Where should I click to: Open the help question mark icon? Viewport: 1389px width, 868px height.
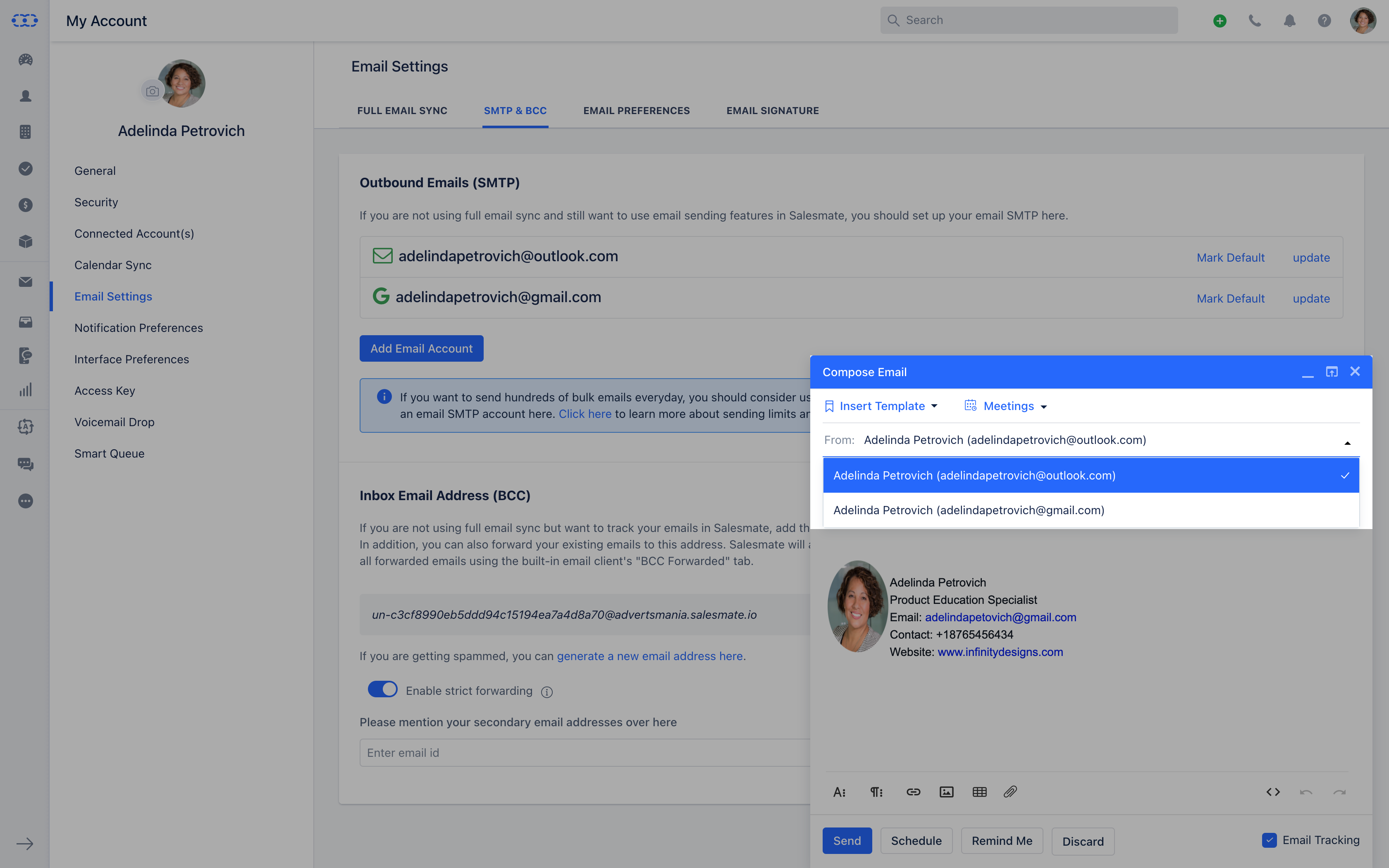[1324, 21]
